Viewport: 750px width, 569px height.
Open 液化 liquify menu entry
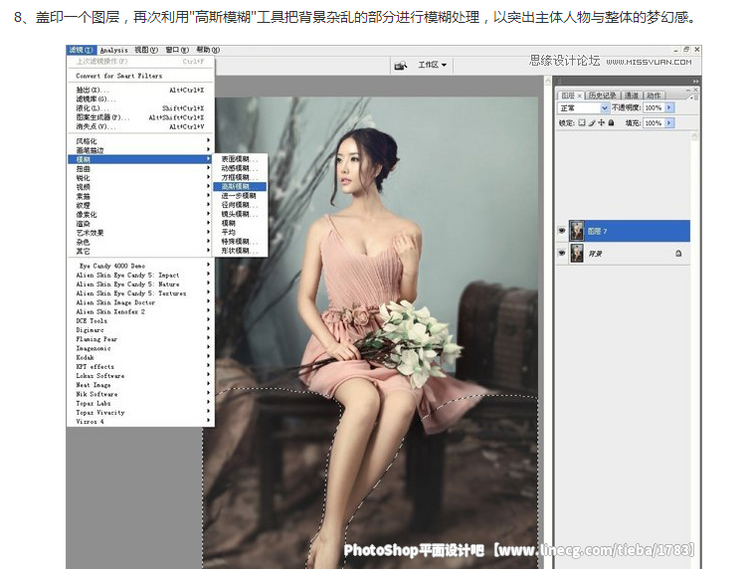[x=140, y=108]
